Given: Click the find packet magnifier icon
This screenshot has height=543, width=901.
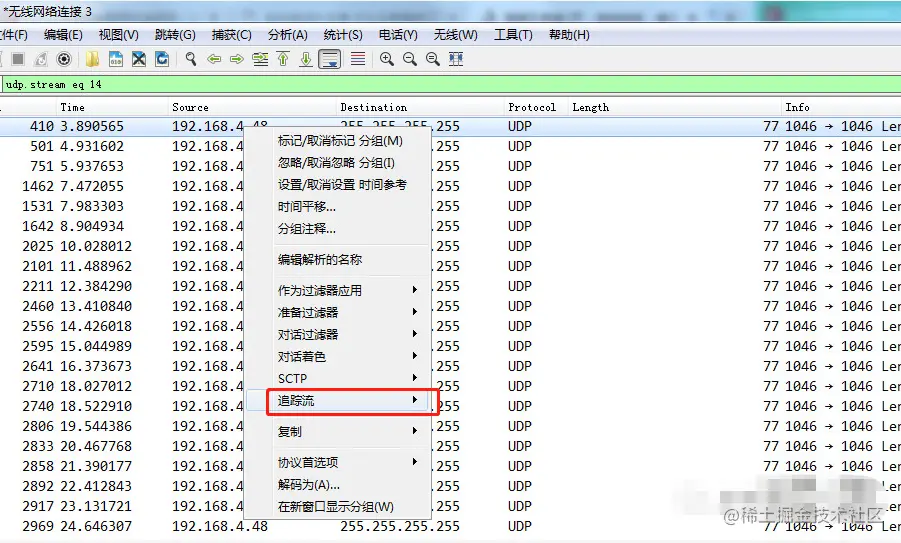Looking at the screenshot, I should [191, 59].
